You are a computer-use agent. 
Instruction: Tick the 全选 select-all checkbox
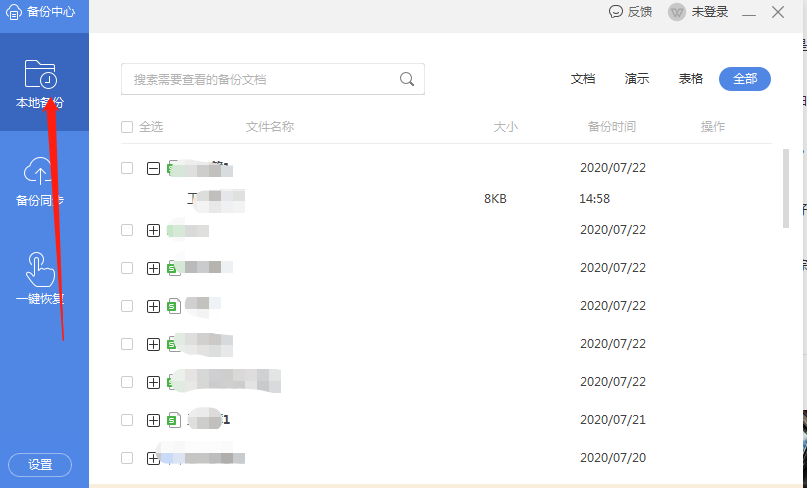tap(127, 127)
